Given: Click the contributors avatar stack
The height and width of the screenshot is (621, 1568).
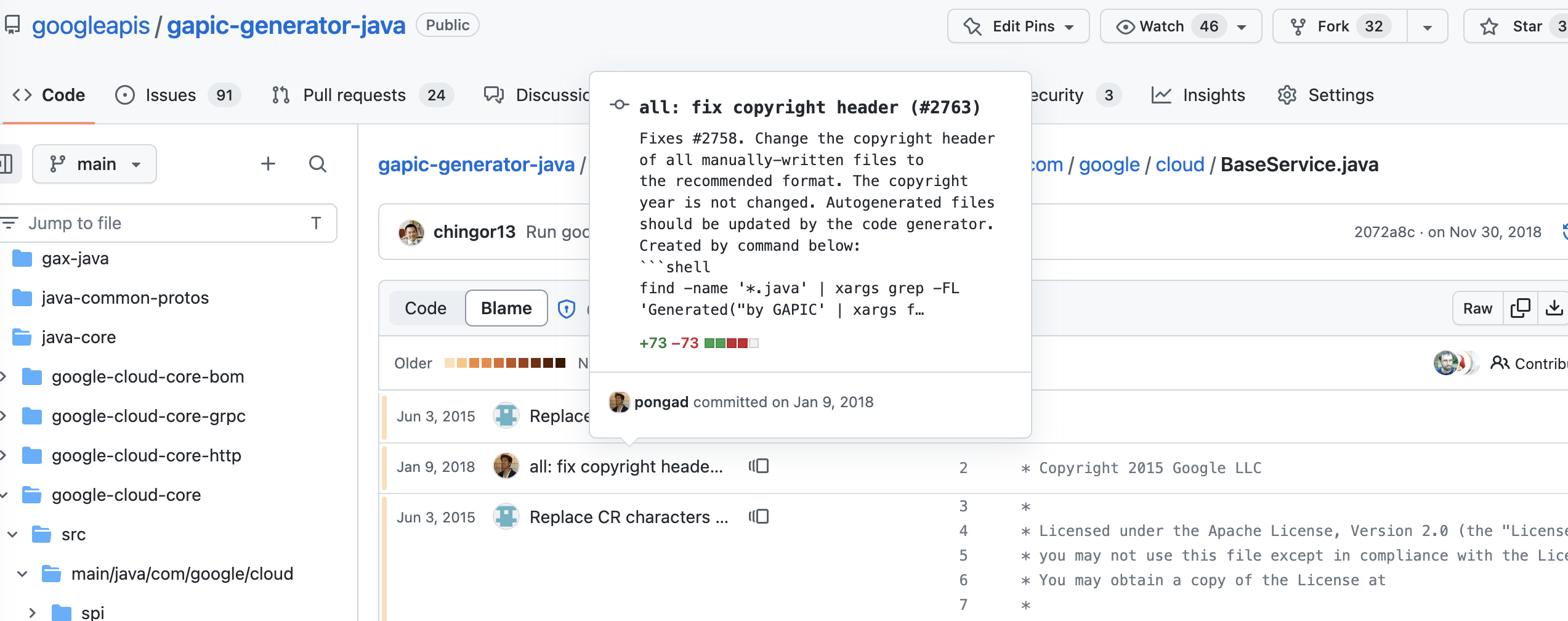Looking at the screenshot, I should click(1456, 363).
